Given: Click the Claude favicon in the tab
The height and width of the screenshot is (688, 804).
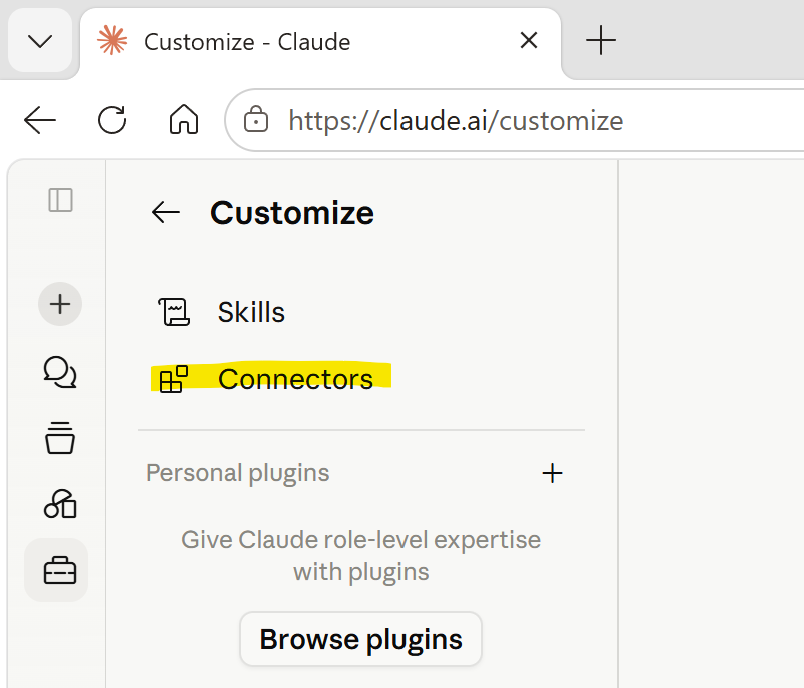Looking at the screenshot, I should (112, 40).
